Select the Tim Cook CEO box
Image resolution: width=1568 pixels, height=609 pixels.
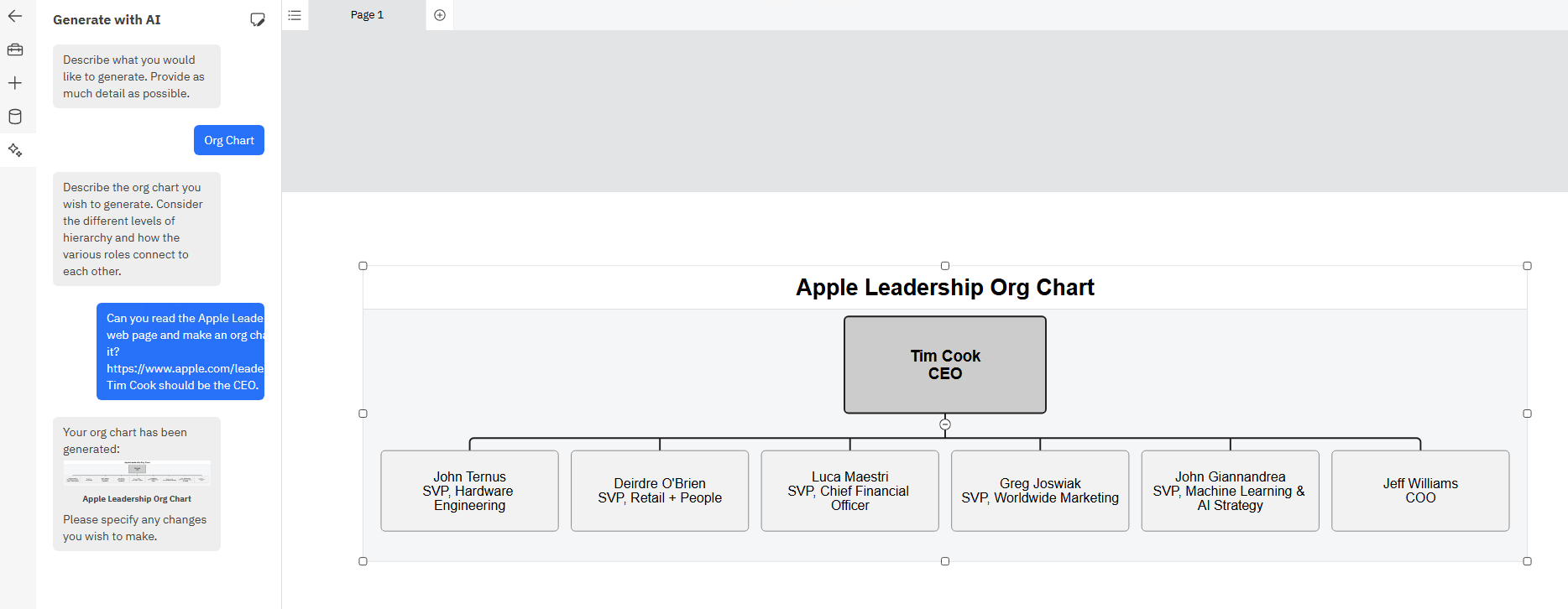tap(945, 365)
